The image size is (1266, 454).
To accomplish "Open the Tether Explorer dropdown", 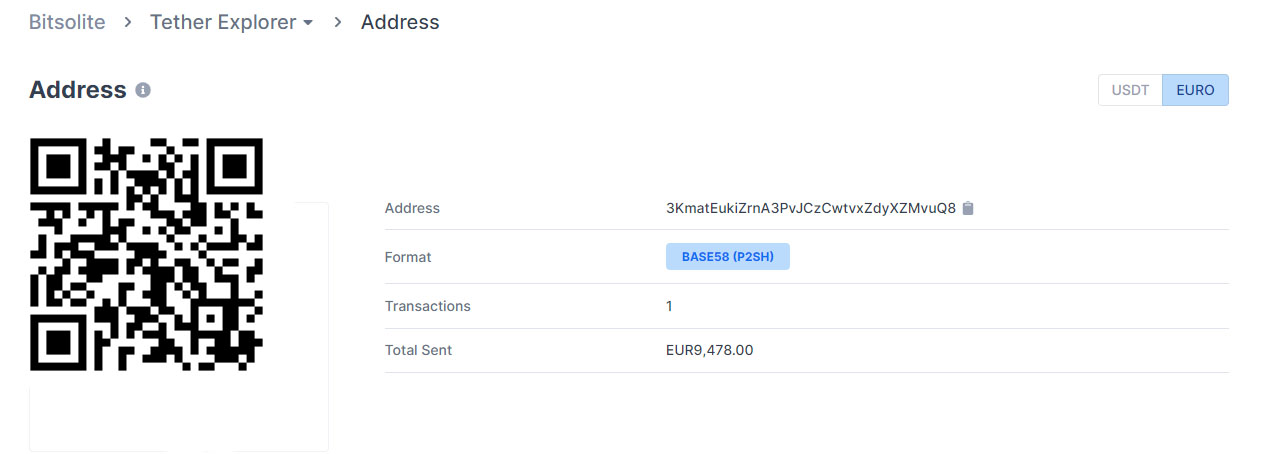I will click(x=223, y=22).
